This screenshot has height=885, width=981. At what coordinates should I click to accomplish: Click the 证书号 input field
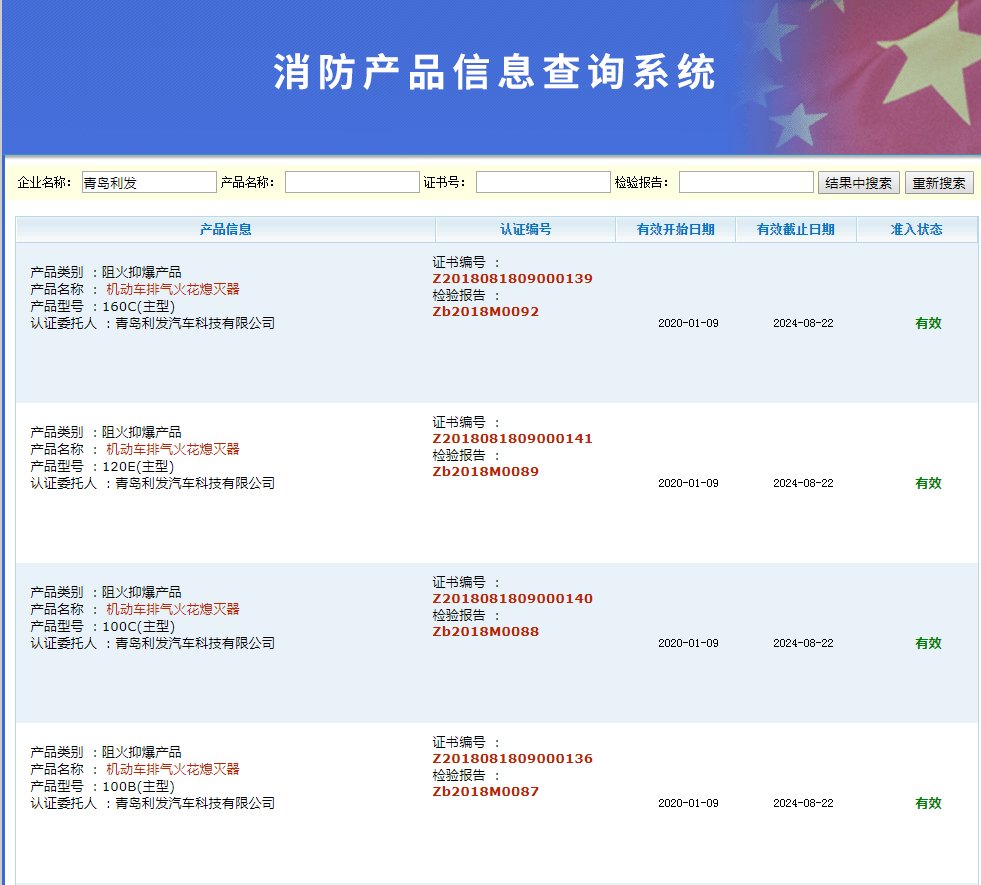coord(542,182)
